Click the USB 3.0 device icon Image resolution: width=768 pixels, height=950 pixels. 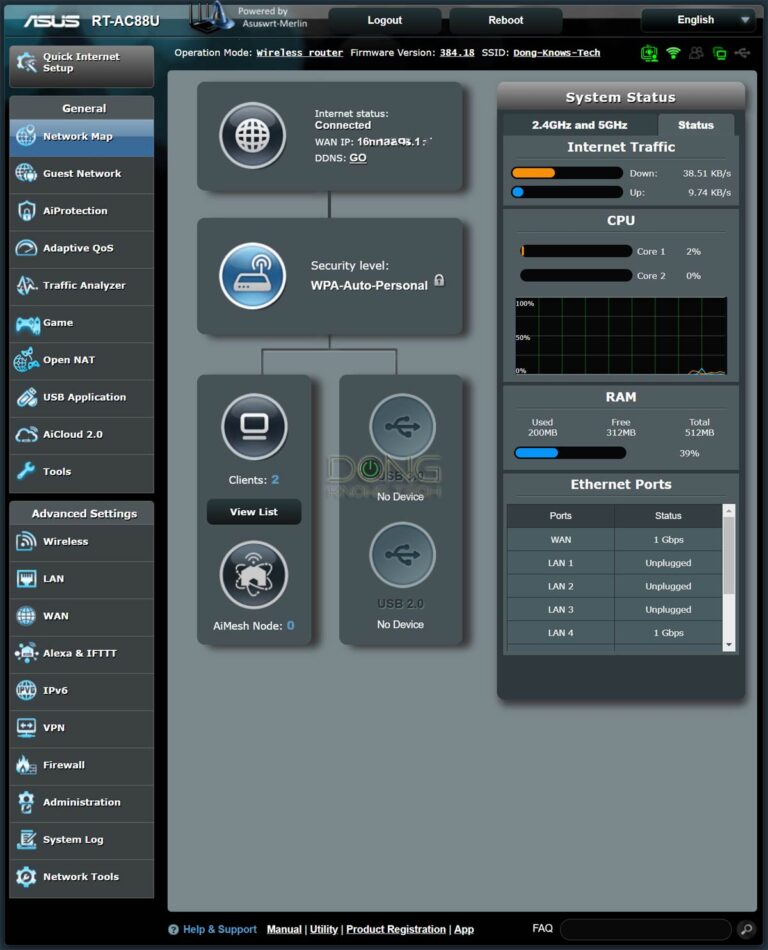coord(402,427)
